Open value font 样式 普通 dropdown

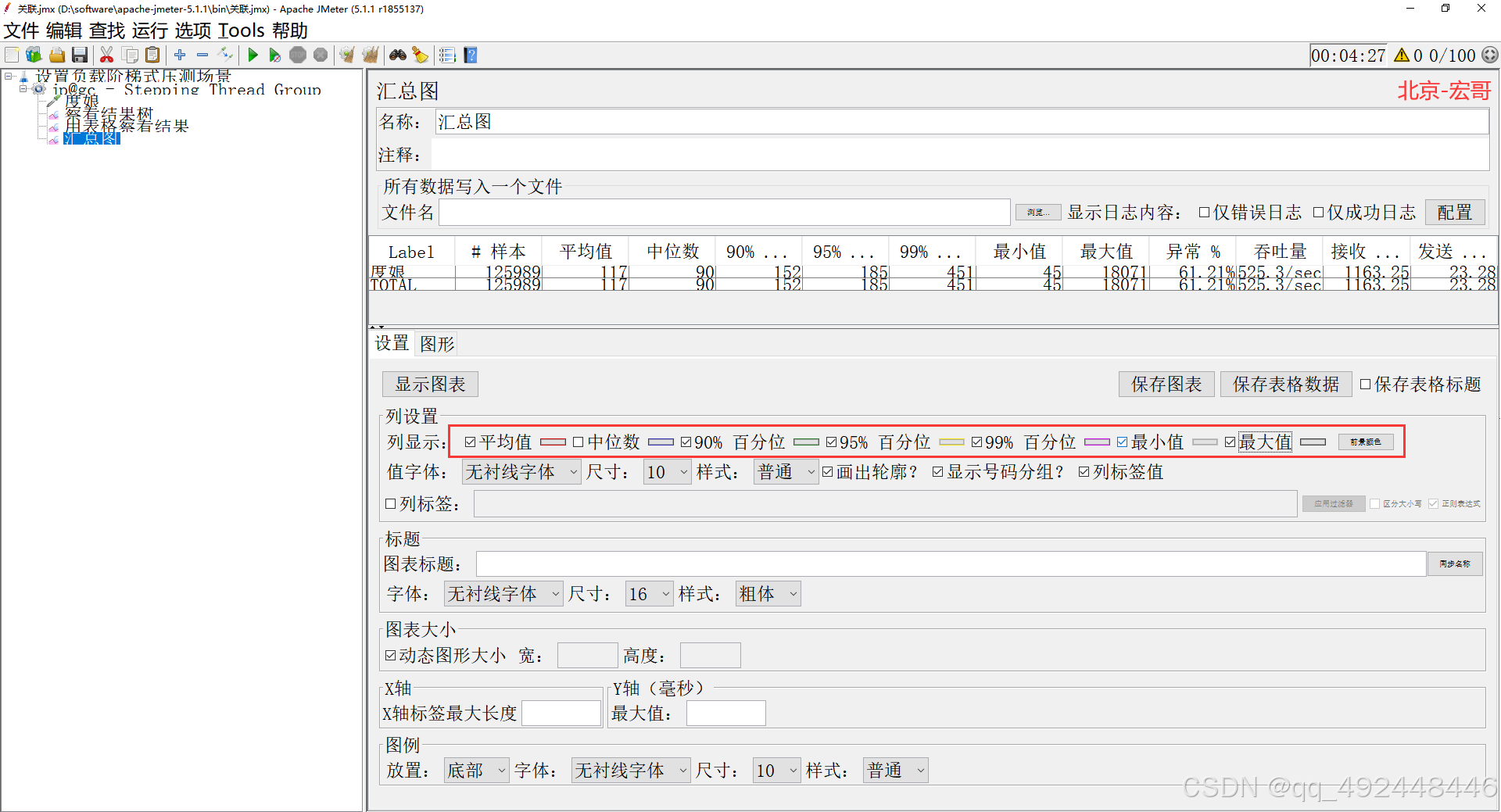(x=786, y=472)
